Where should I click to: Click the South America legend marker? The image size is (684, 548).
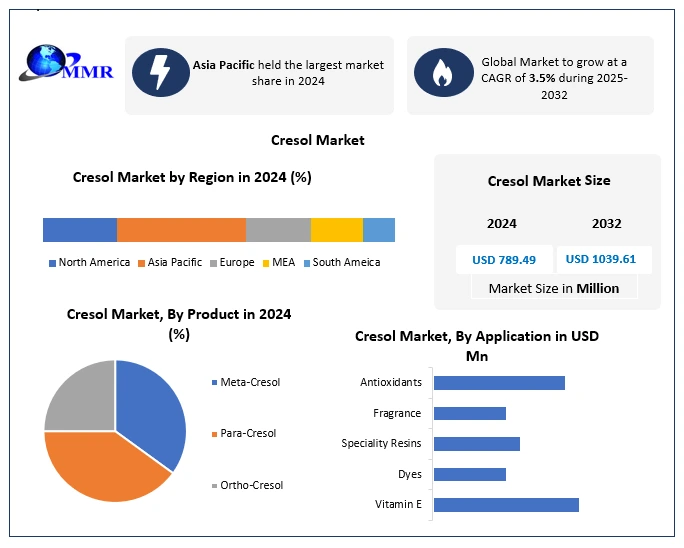point(306,263)
